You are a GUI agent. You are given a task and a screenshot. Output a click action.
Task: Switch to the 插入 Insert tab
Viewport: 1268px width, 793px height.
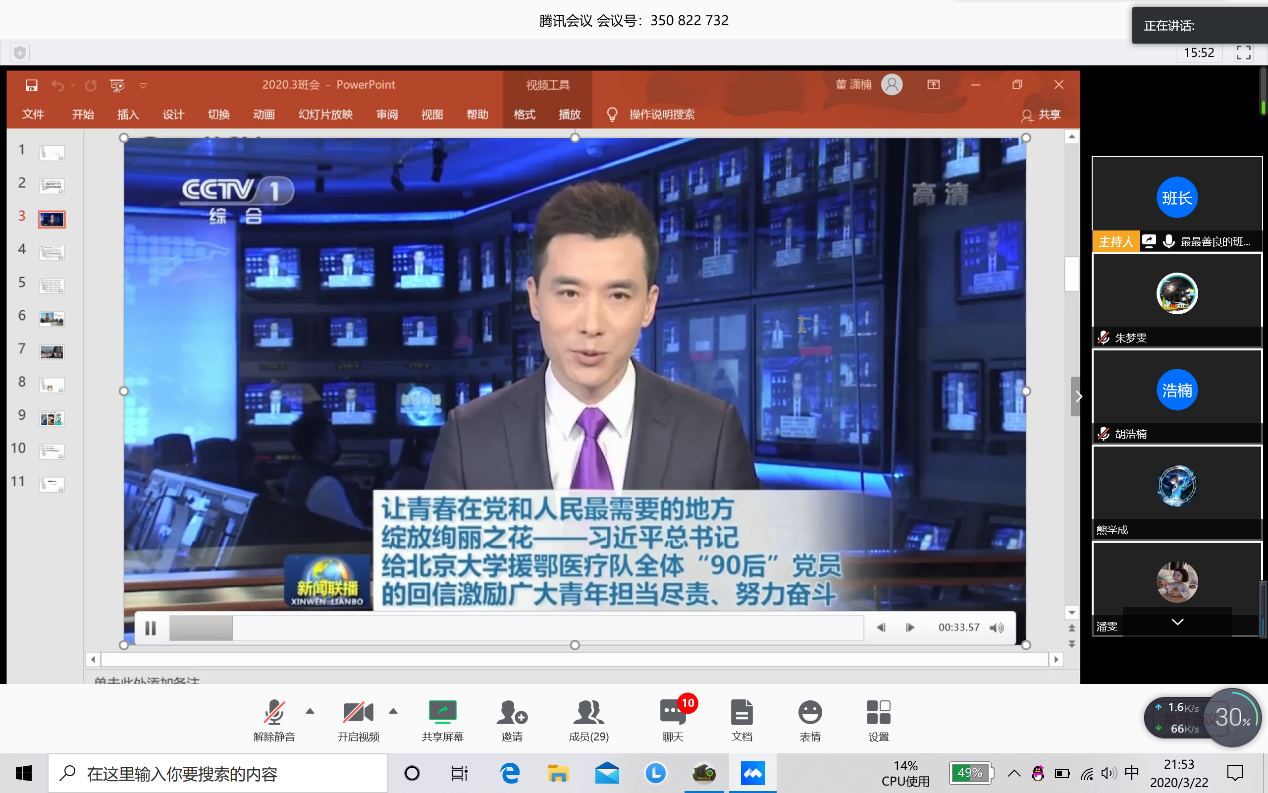[128, 114]
